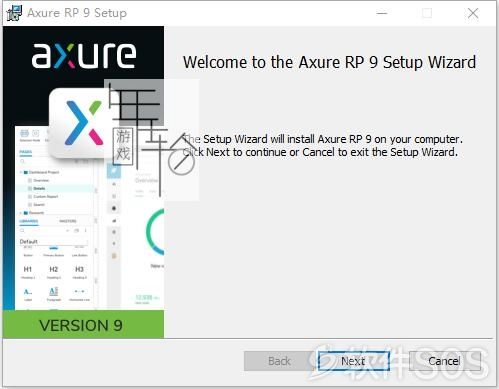Click the Cancel button

[445, 361]
